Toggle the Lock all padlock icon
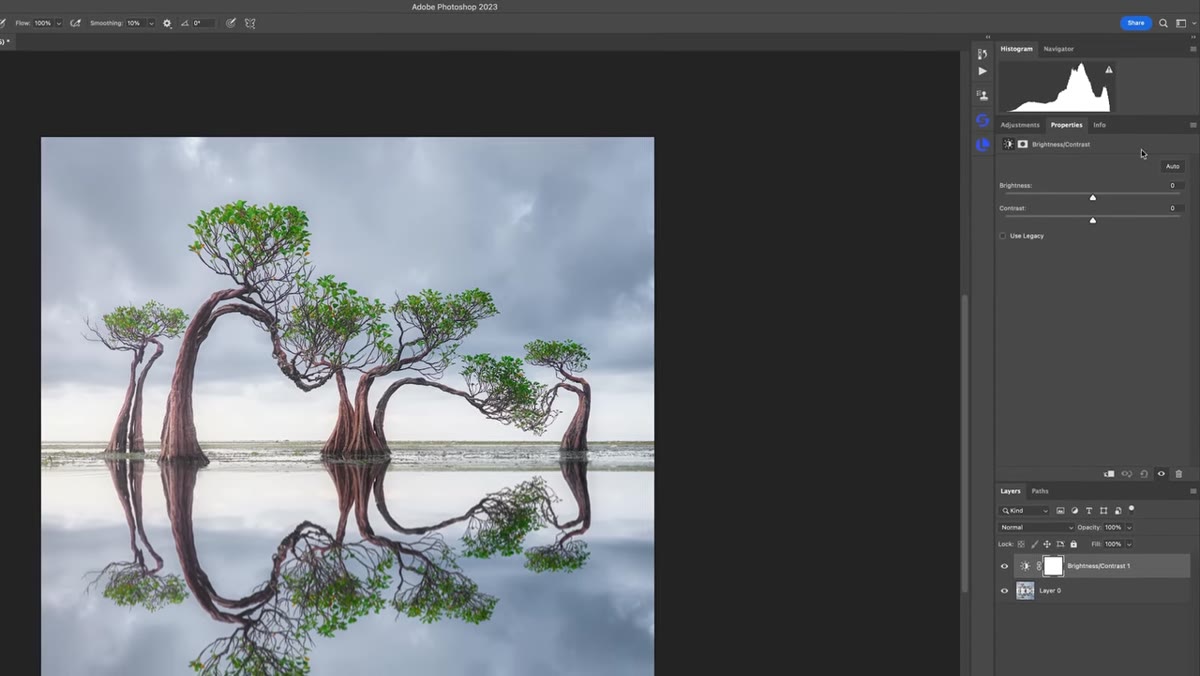The image size is (1200, 676). 1073,544
